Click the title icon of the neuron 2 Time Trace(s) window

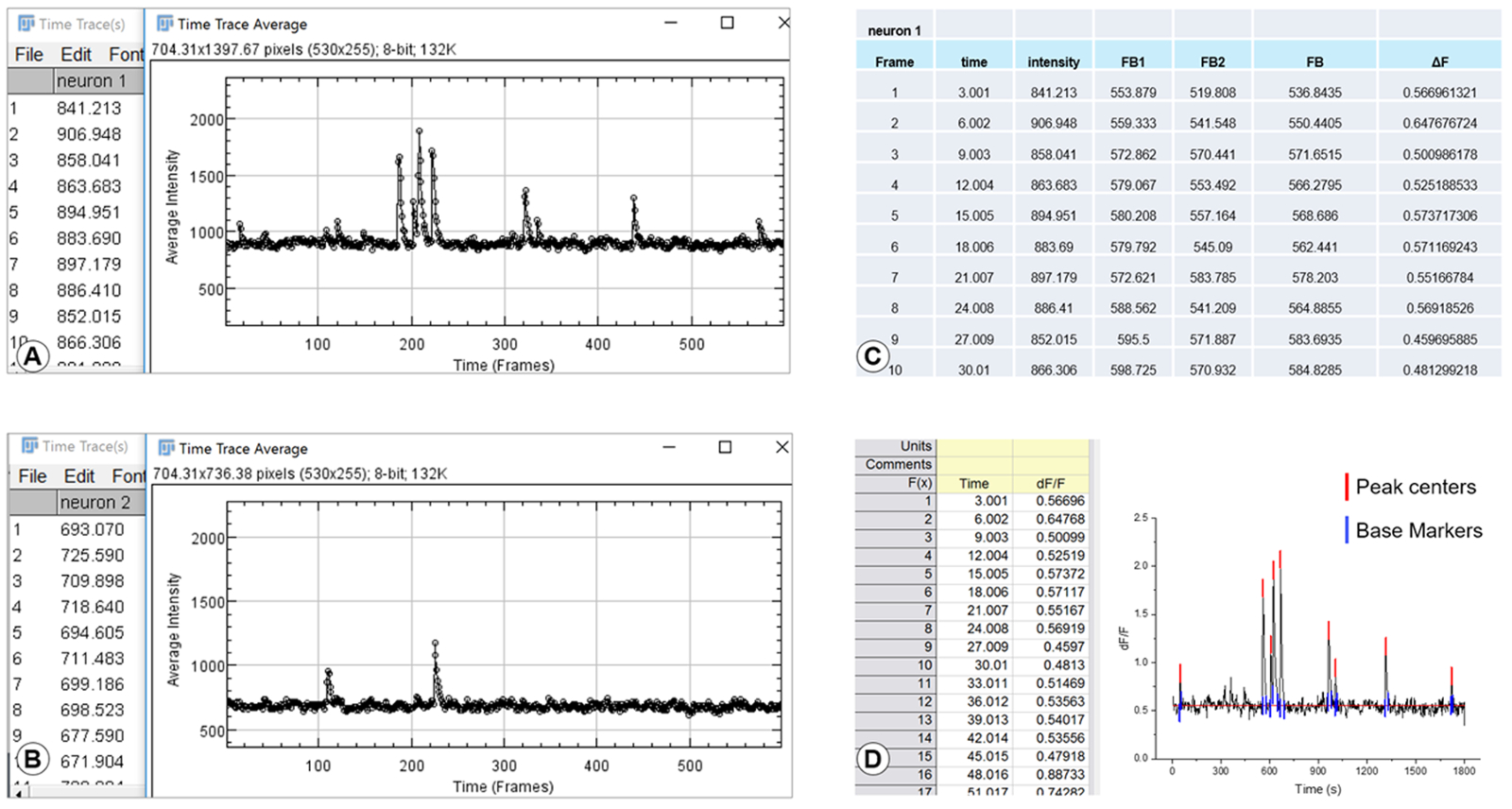[x=29, y=446]
